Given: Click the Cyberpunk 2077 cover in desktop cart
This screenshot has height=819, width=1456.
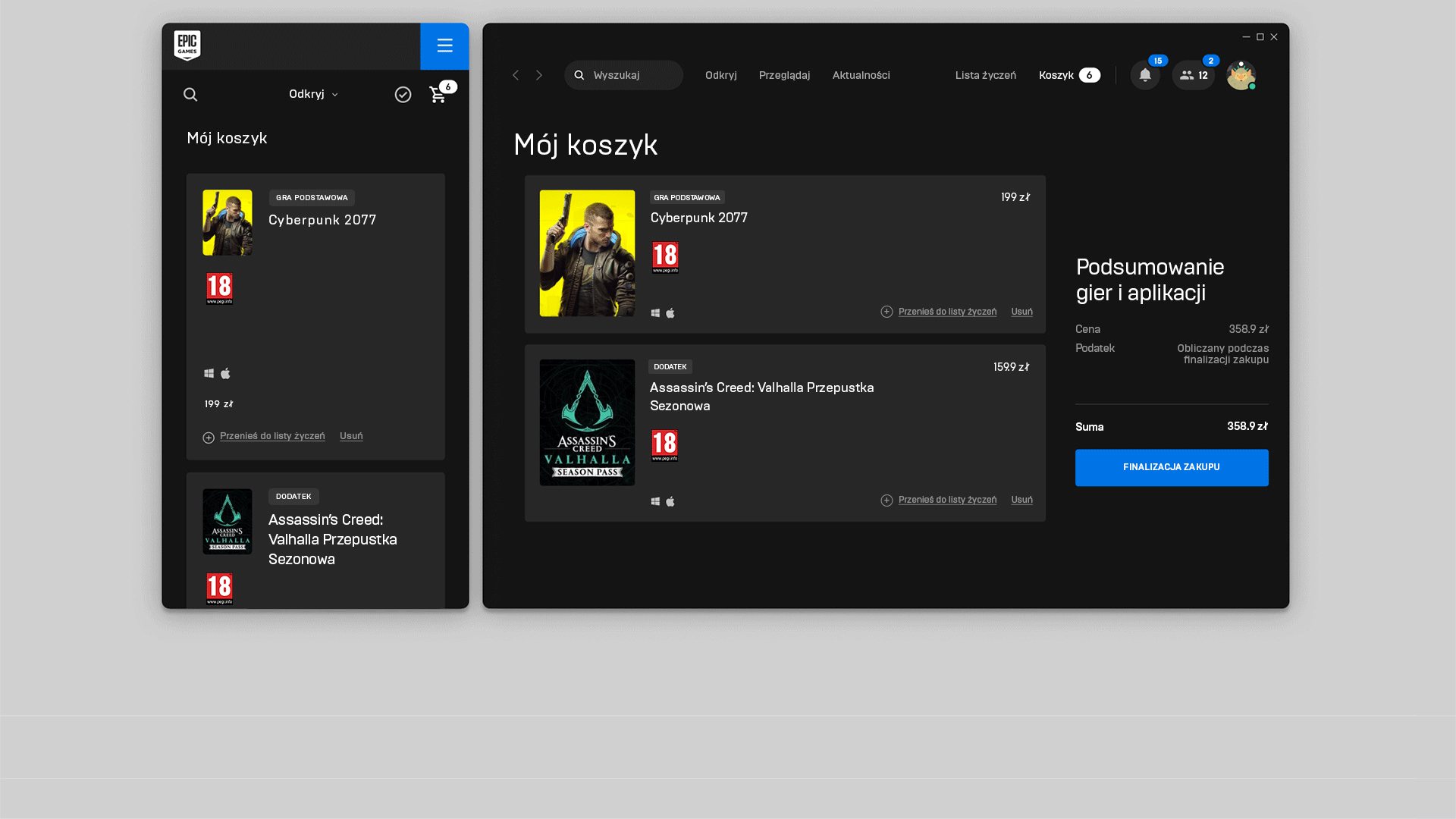Looking at the screenshot, I should [x=587, y=253].
